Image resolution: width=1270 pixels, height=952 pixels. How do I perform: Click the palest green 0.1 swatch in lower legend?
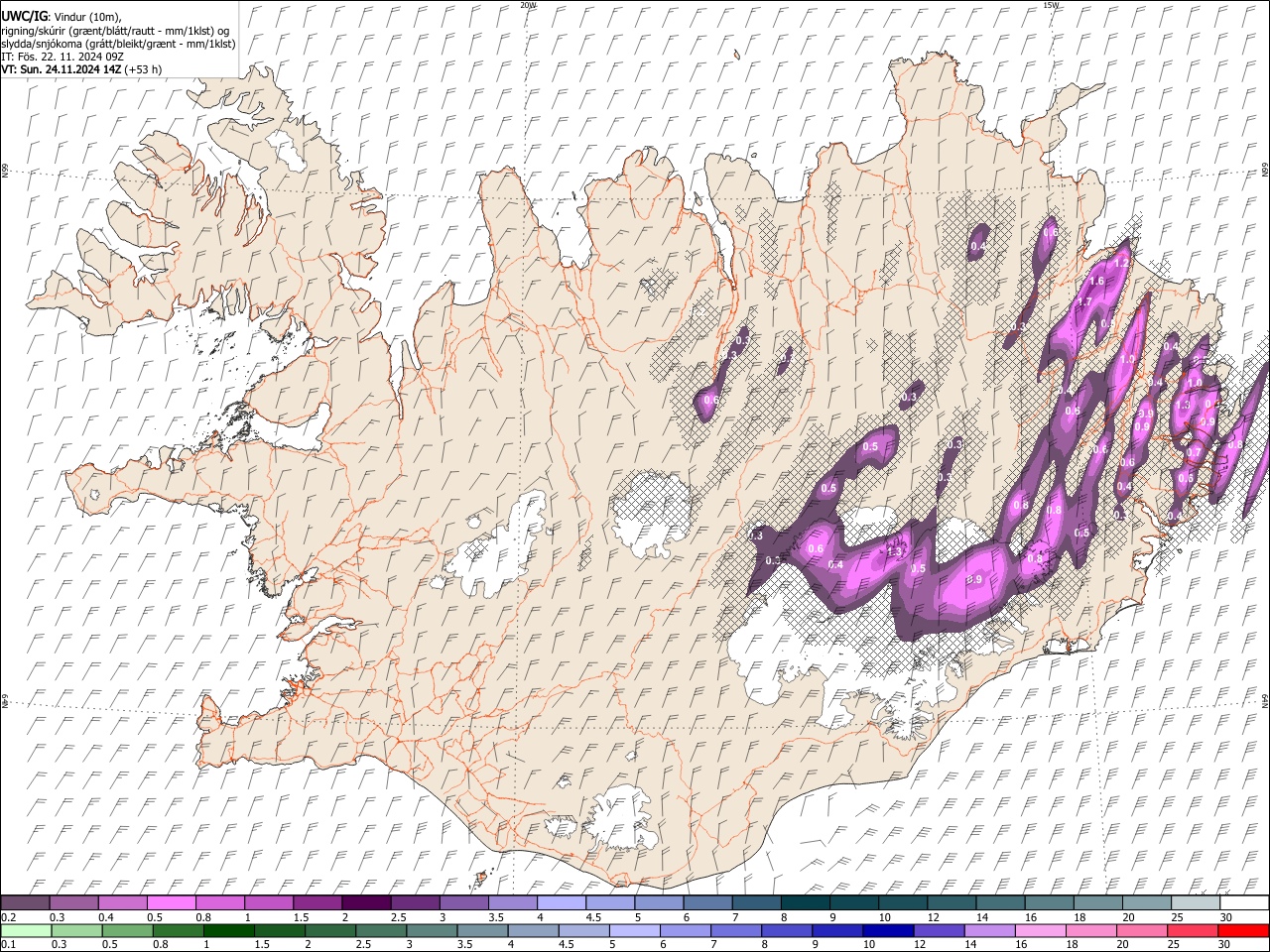26,930
